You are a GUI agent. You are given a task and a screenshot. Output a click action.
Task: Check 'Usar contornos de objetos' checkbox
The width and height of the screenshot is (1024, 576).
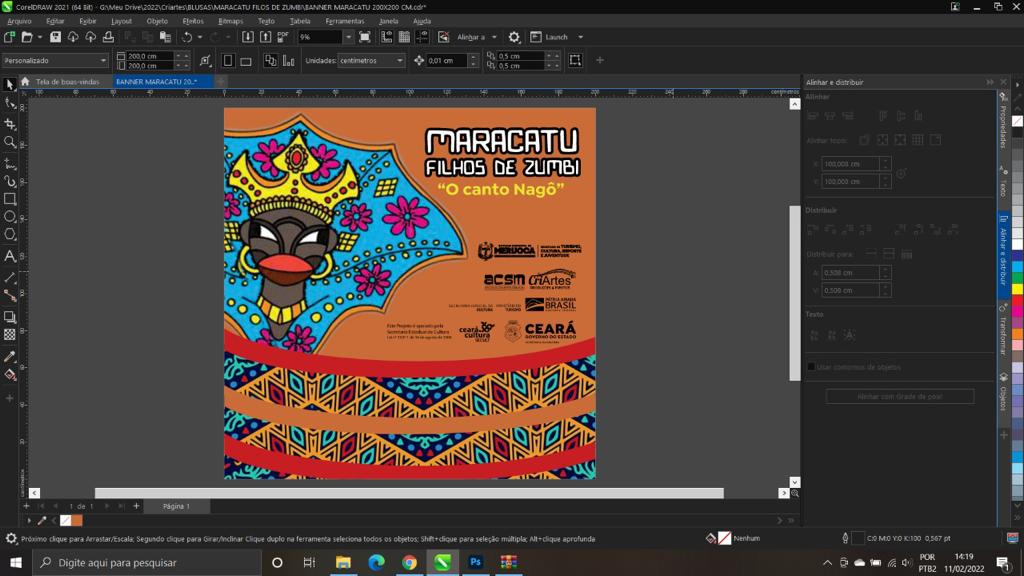[x=811, y=367]
